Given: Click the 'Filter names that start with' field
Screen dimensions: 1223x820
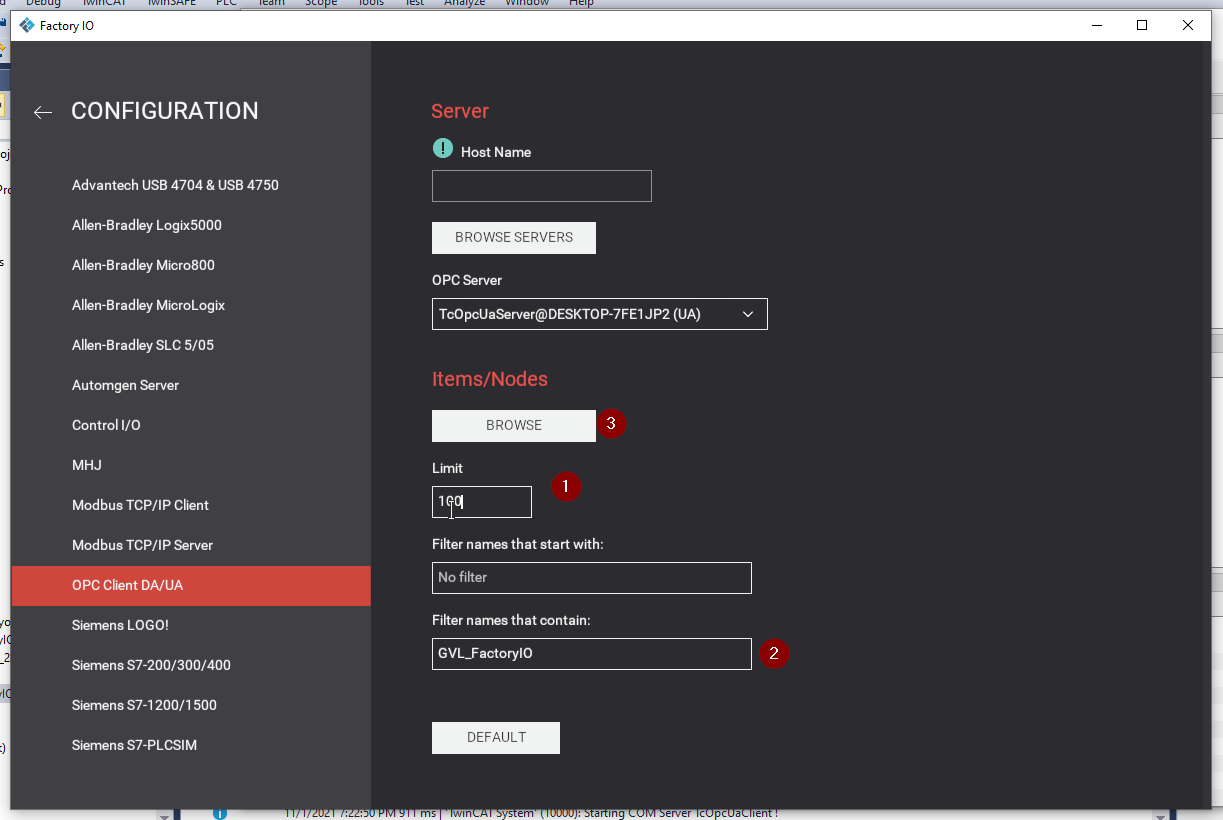Looking at the screenshot, I should tap(592, 578).
